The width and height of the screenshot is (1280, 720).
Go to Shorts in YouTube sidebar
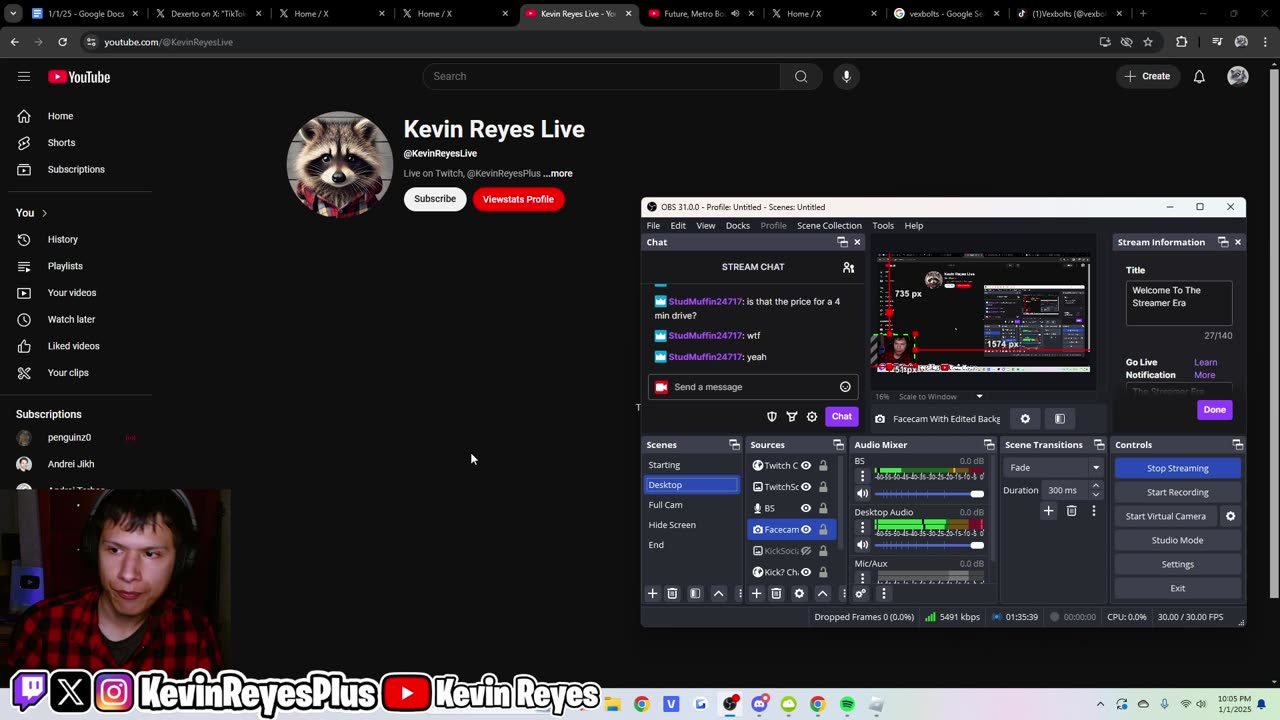(x=61, y=143)
